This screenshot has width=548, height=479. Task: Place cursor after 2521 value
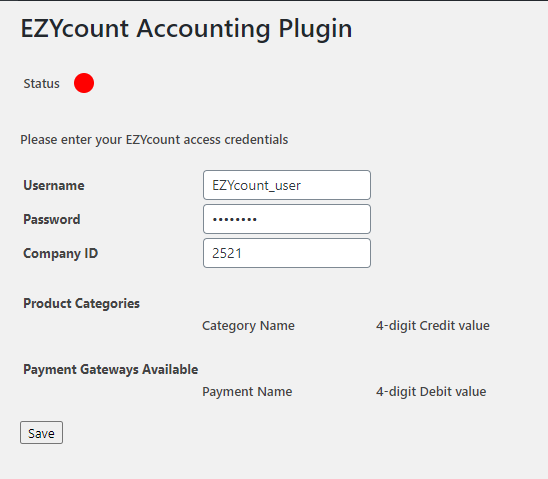tap(243, 253)
